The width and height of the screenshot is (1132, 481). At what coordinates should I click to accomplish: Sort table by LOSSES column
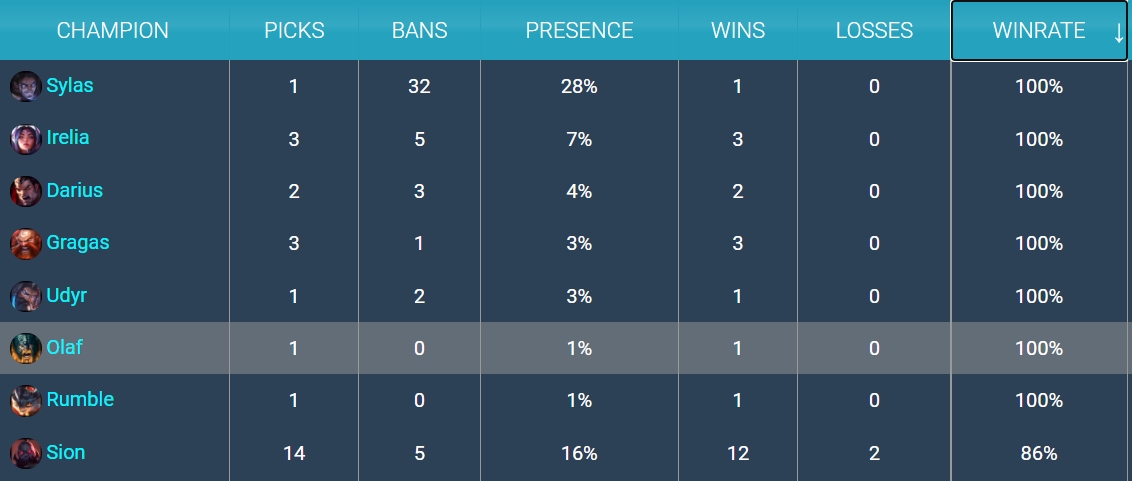pos(874,30)
